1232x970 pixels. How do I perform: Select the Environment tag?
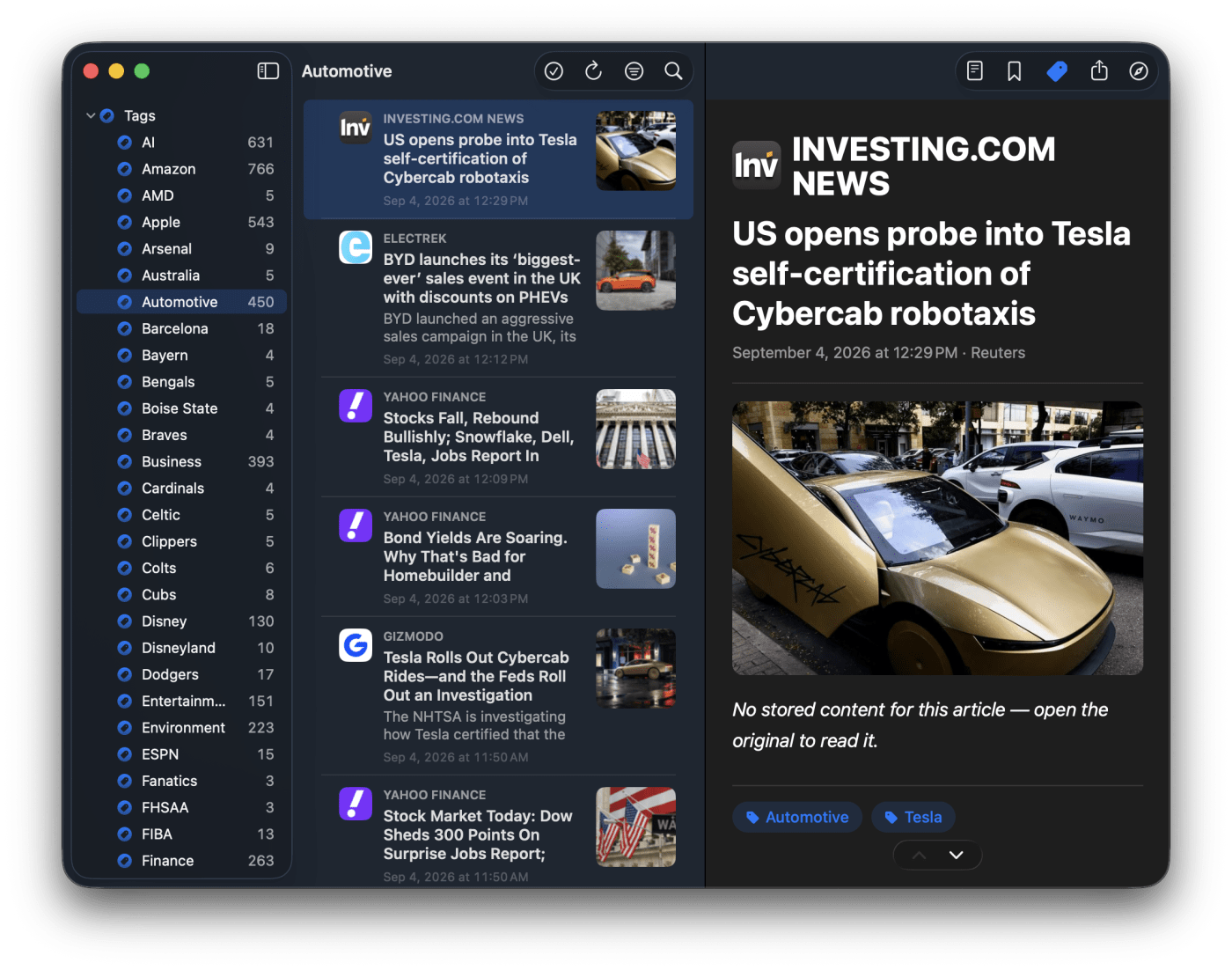tap(182, 728)
